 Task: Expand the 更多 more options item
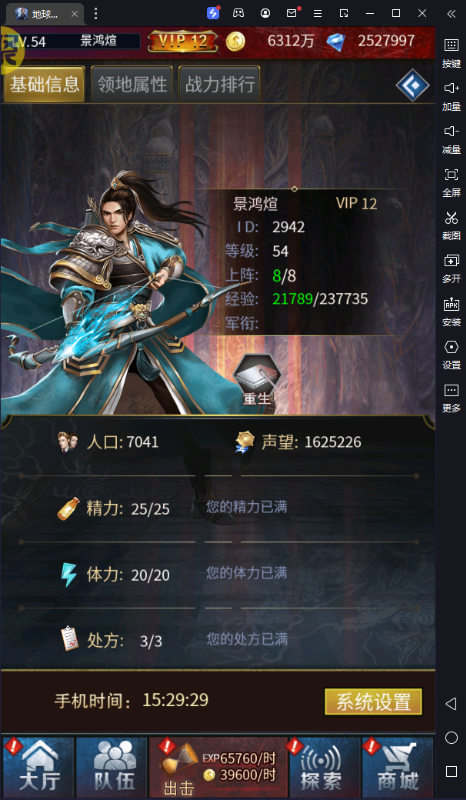(451, 396)
